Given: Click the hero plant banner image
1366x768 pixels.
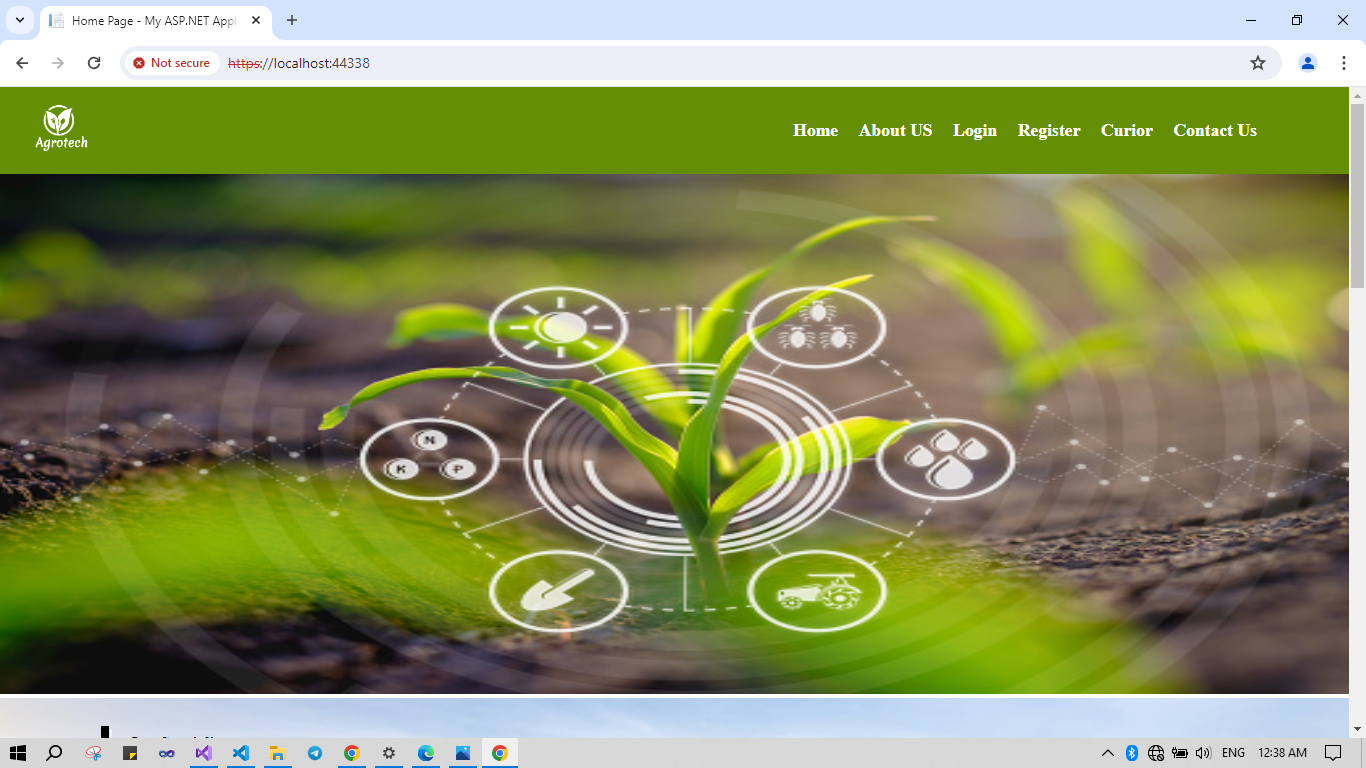Looking at the screenshot, I should (x=674, y=434).
